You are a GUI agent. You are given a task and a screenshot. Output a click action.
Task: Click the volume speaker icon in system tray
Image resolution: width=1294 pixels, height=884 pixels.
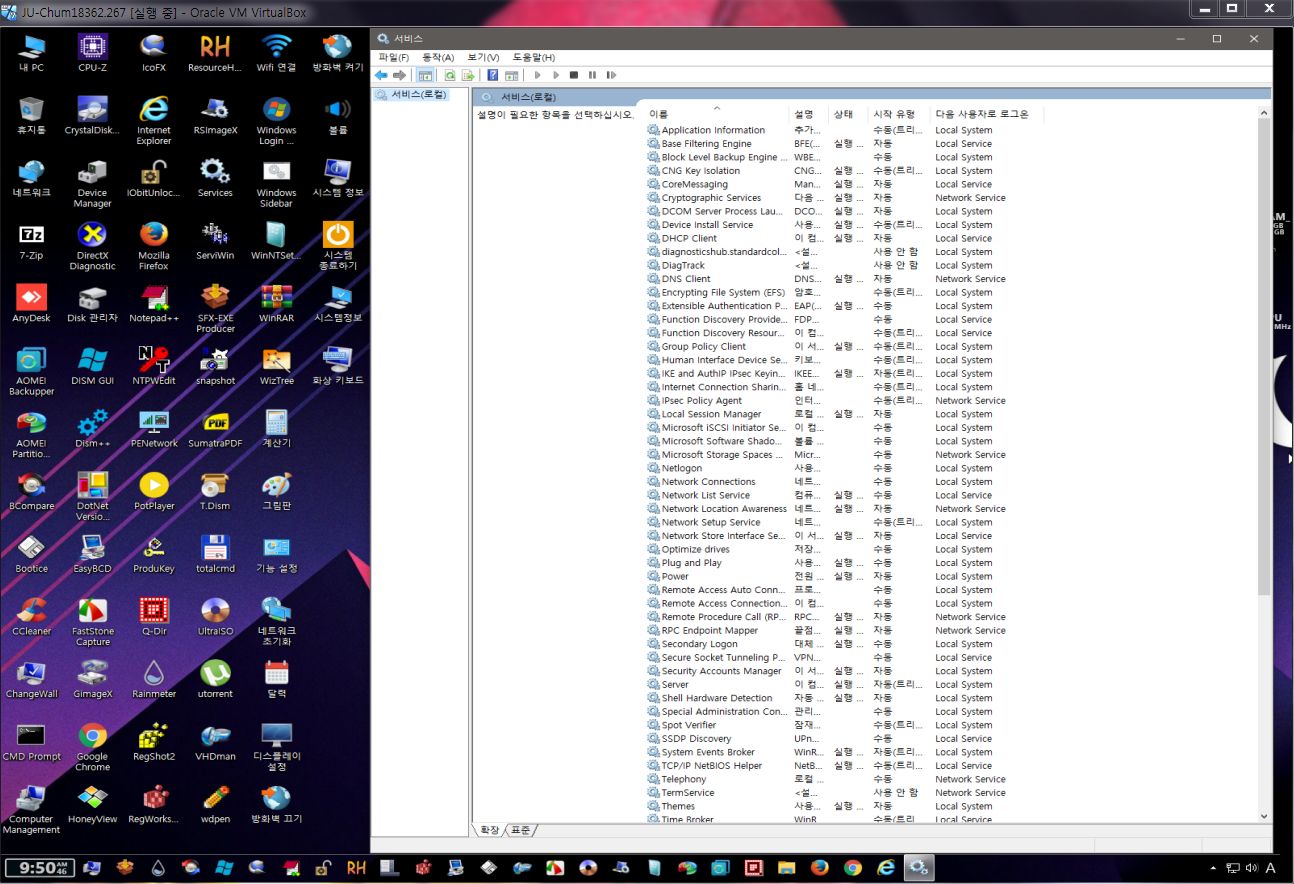click(x=1252, y=868)
